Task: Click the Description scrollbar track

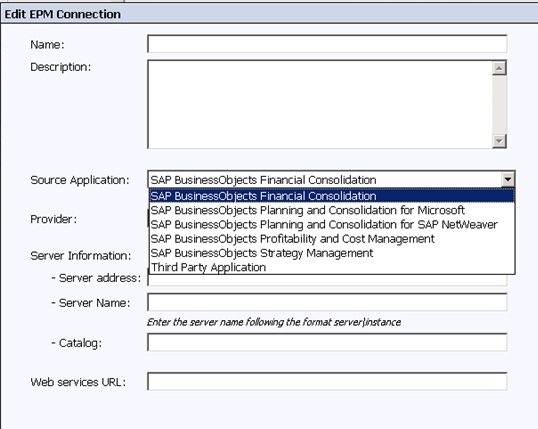Action: pyautogui.click(x=499, y=105)
